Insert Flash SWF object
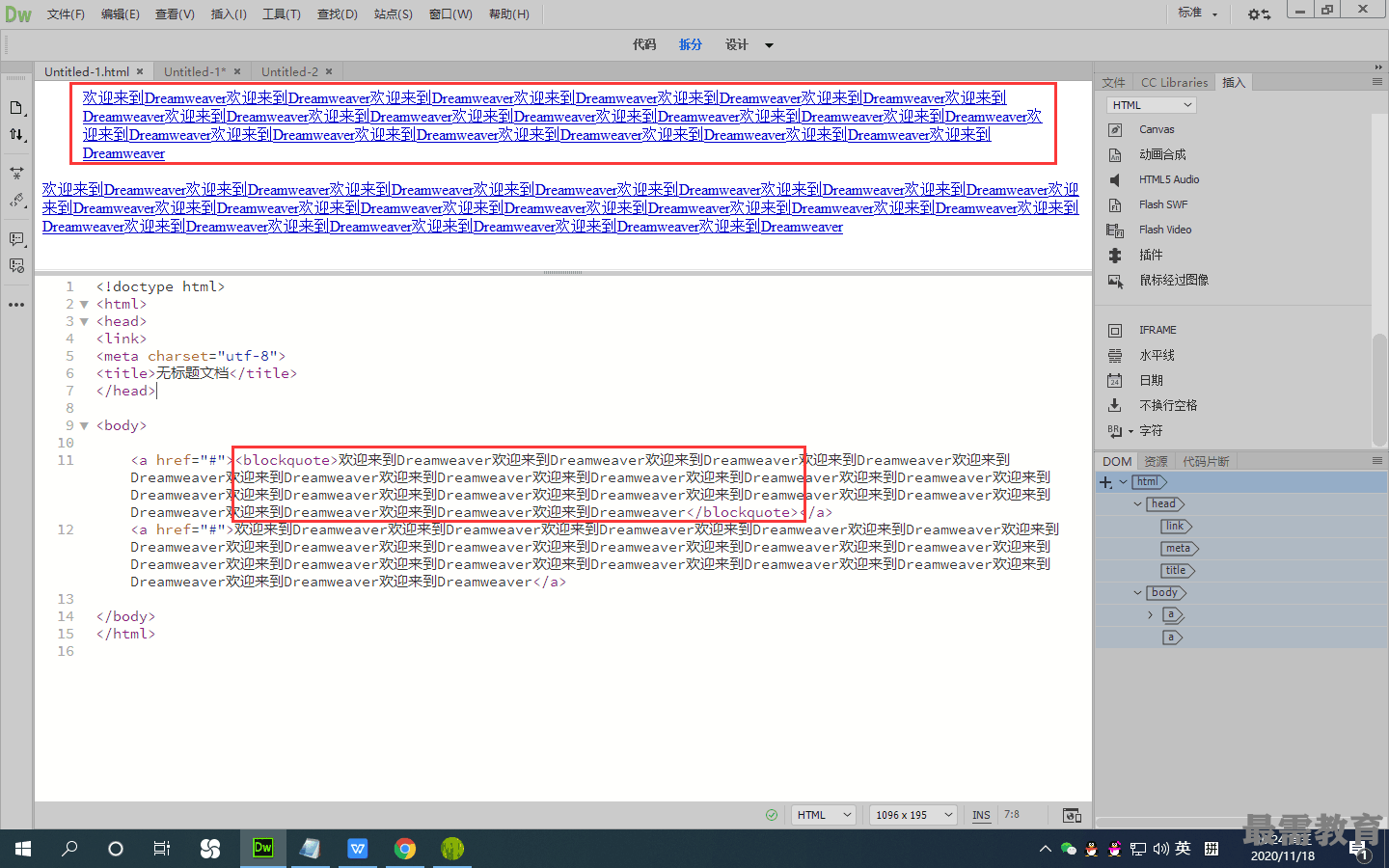 1163,204
